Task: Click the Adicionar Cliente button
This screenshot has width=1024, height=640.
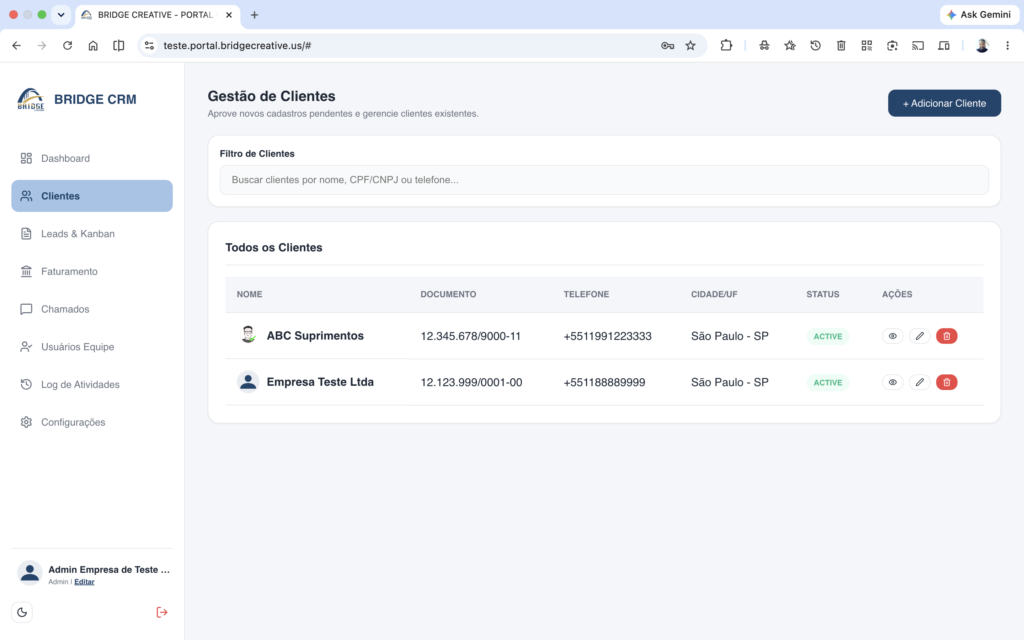Action: point(944,103)
